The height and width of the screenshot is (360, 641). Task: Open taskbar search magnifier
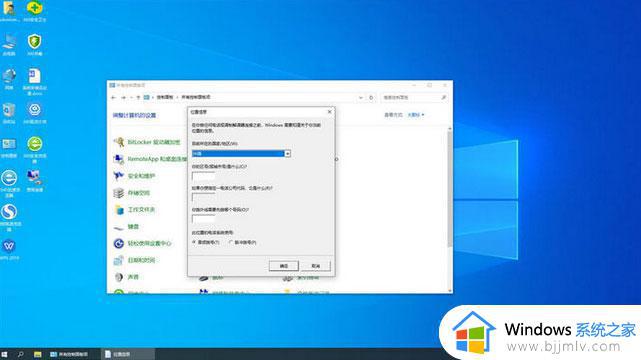(x=20, y=354)
